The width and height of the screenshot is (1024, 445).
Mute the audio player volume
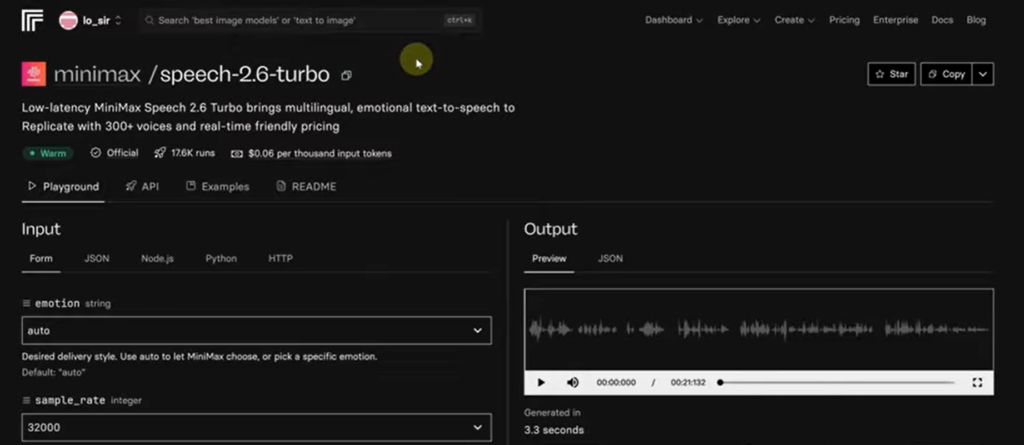click(x=573, y=382)
